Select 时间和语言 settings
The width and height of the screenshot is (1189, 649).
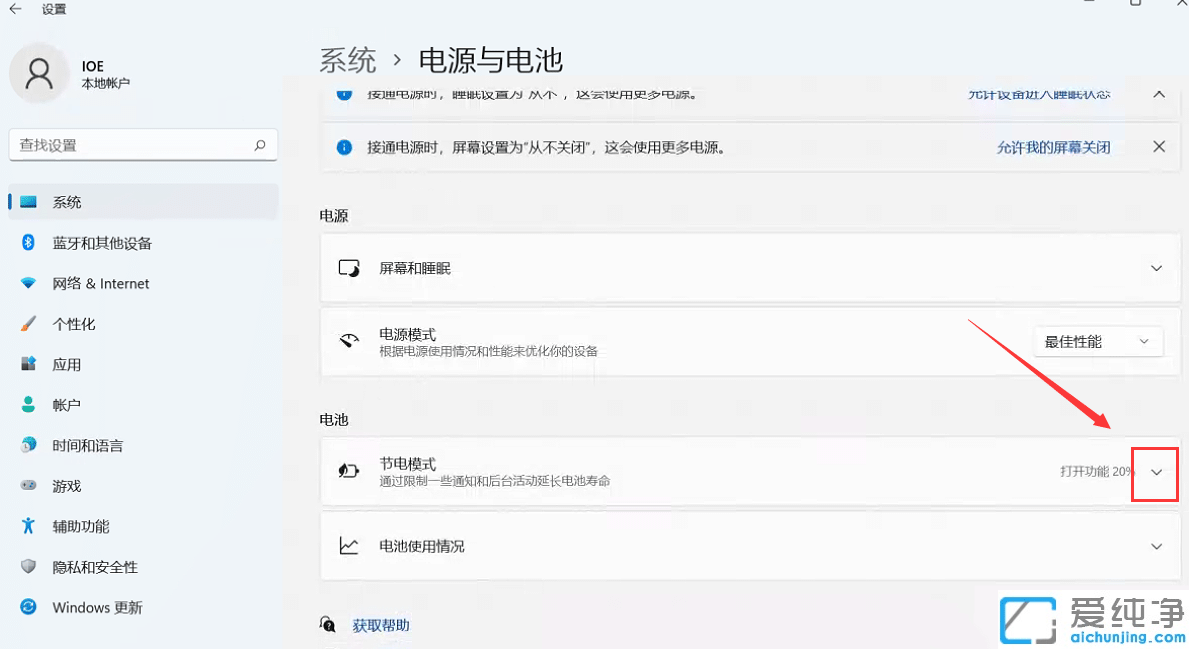tap(91, 445)
